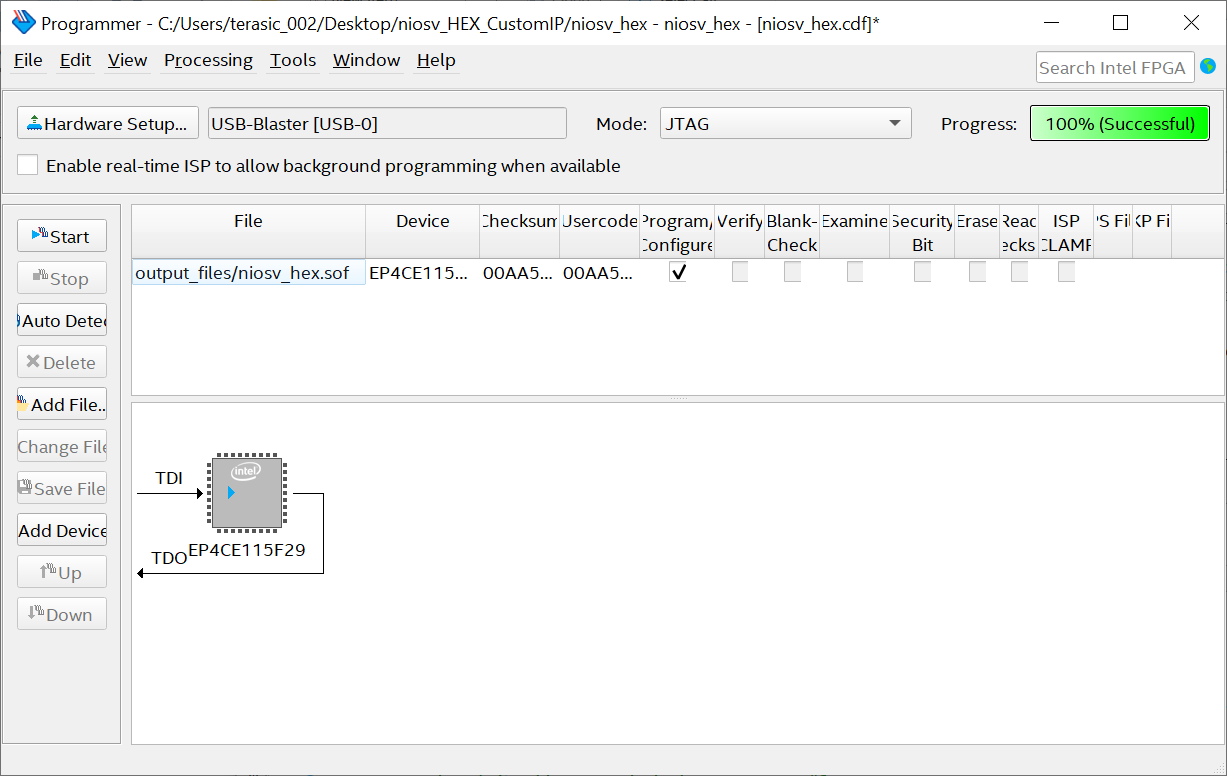The width and height of the screenshot is (1227, 776).
Task: Click the Start programming button
Action: [x=62, y=236]
